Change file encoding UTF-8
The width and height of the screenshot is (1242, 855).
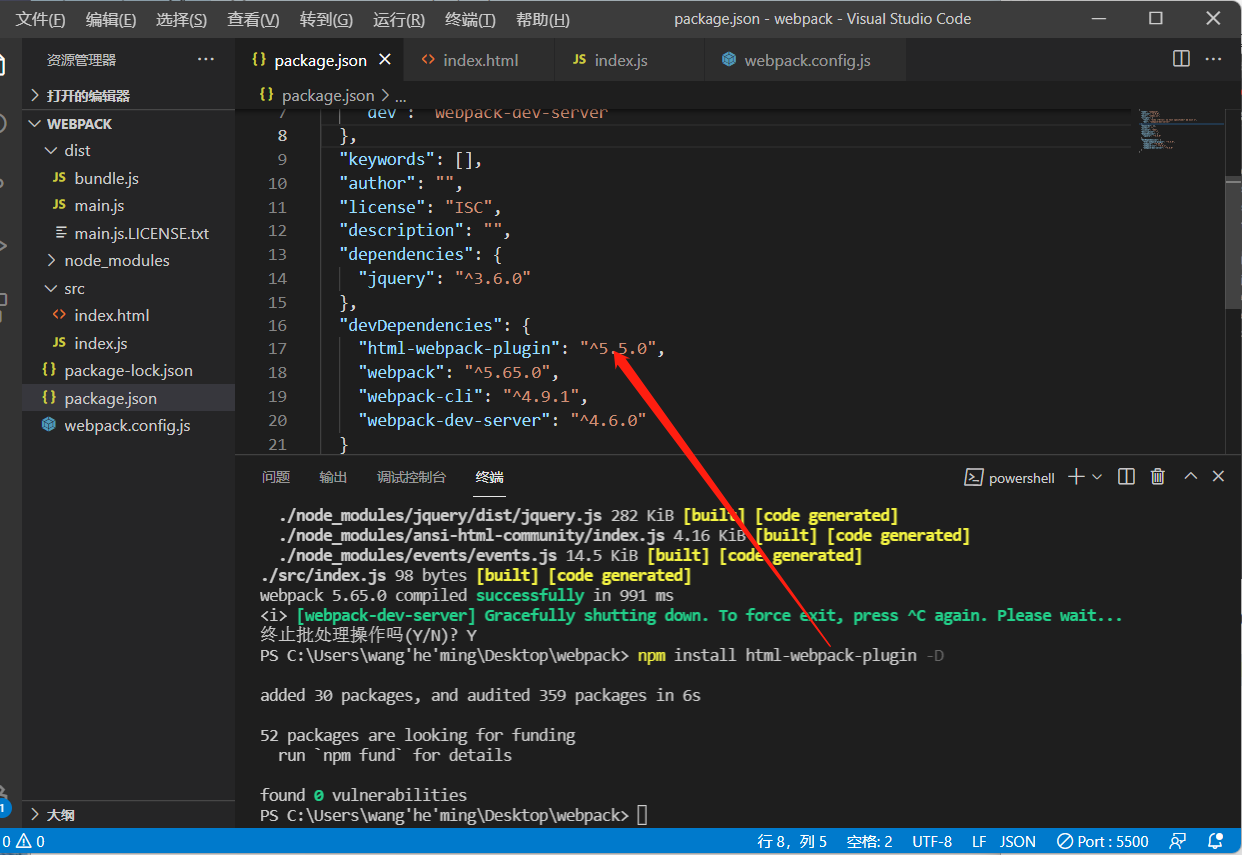(x=932, y=842)
